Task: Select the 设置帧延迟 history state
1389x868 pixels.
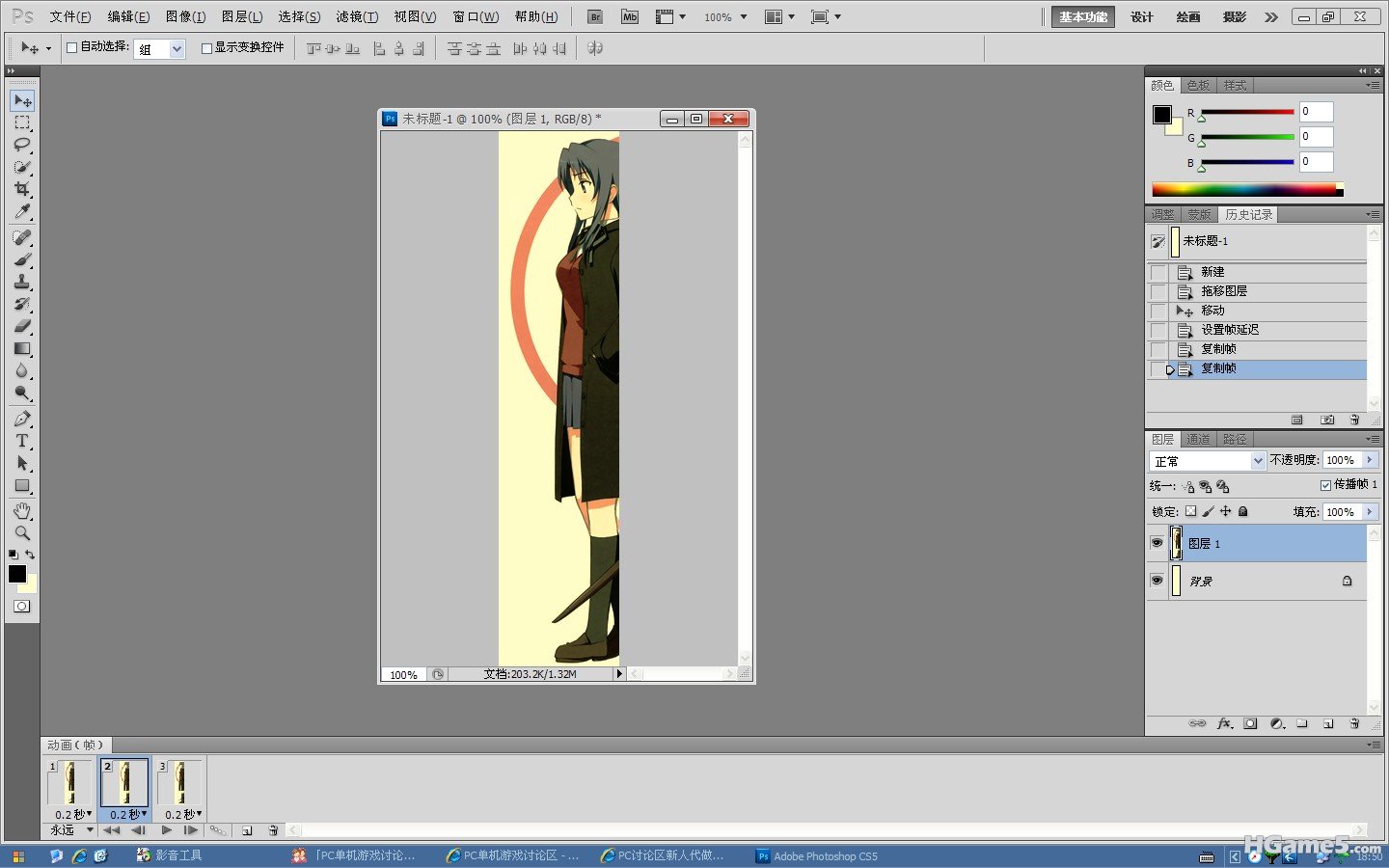Action: point(1257,330)
